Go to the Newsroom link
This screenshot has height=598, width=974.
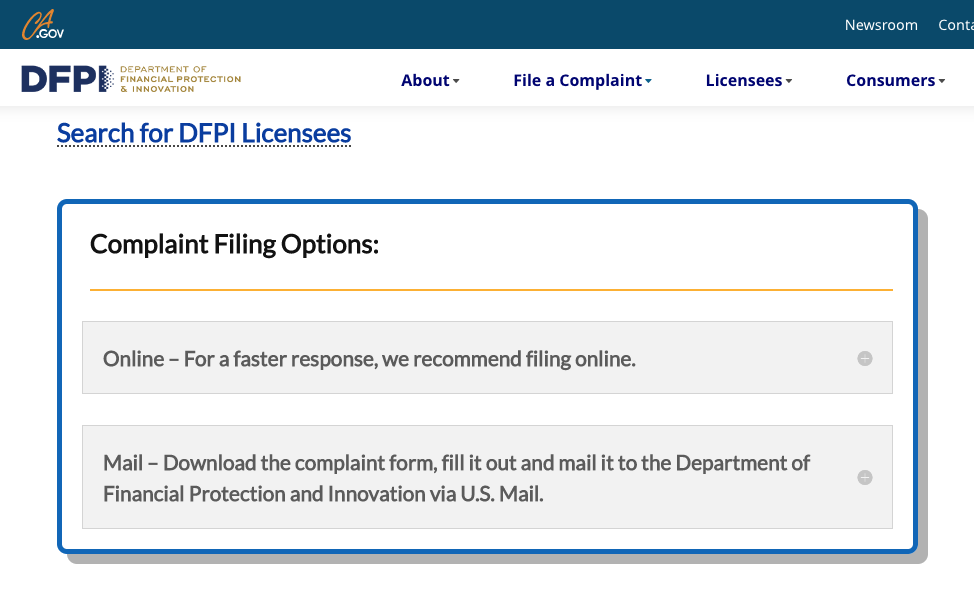point(881,25)
